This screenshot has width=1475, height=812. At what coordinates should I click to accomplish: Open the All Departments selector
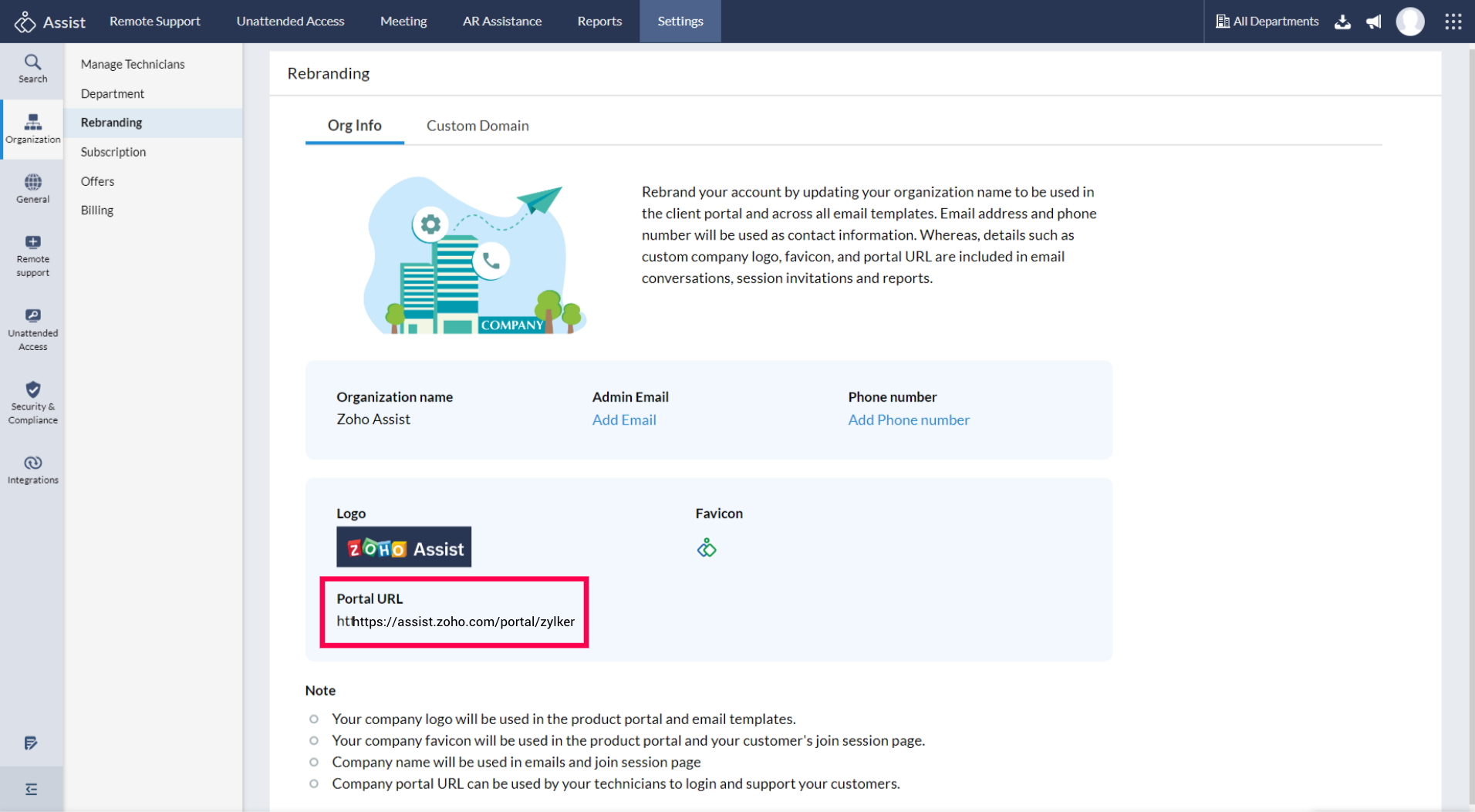pyautogui.click(x=1267, y=22)
